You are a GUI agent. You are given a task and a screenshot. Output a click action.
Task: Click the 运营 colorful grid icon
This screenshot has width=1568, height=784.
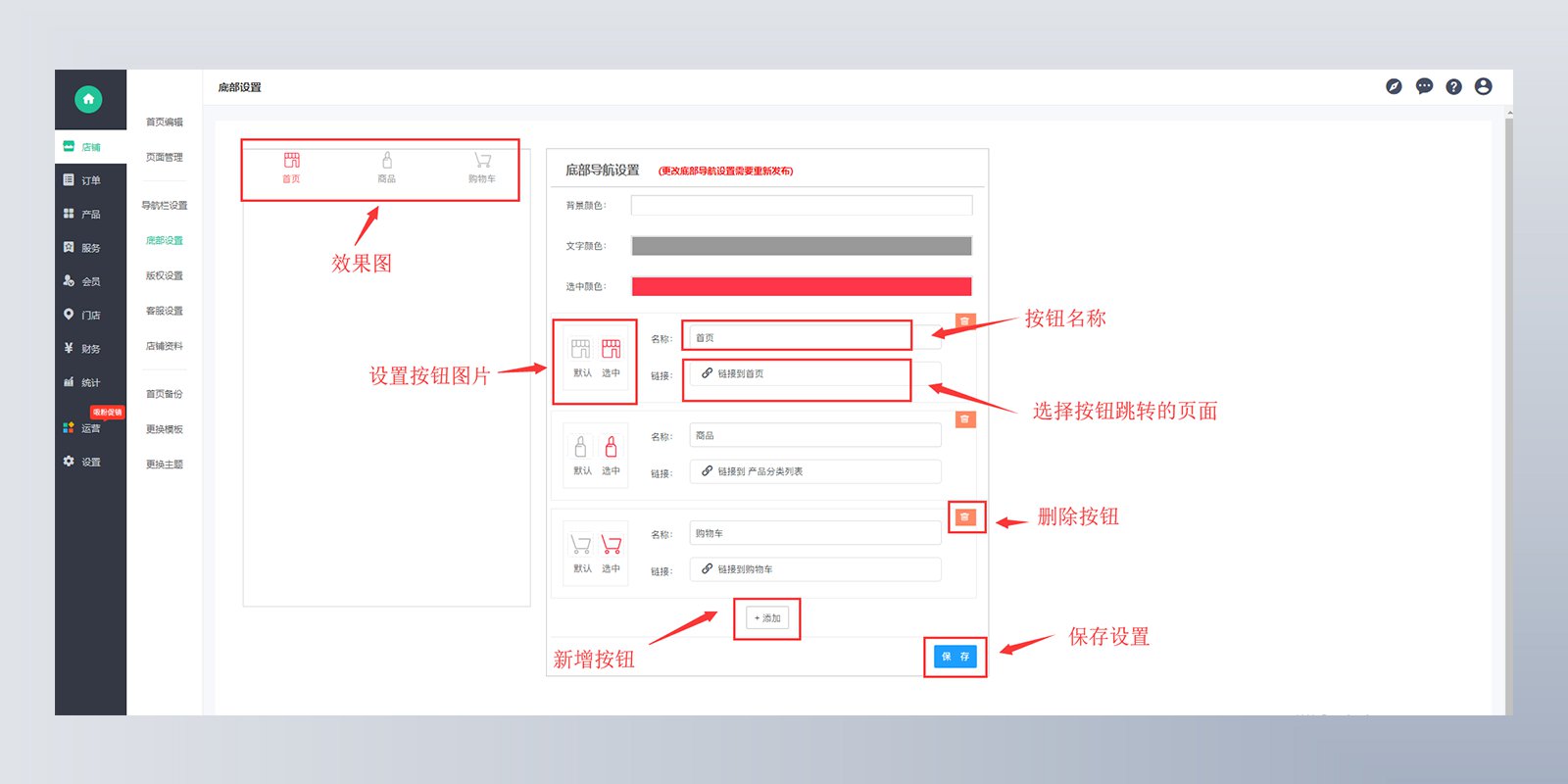coord(69,428)
